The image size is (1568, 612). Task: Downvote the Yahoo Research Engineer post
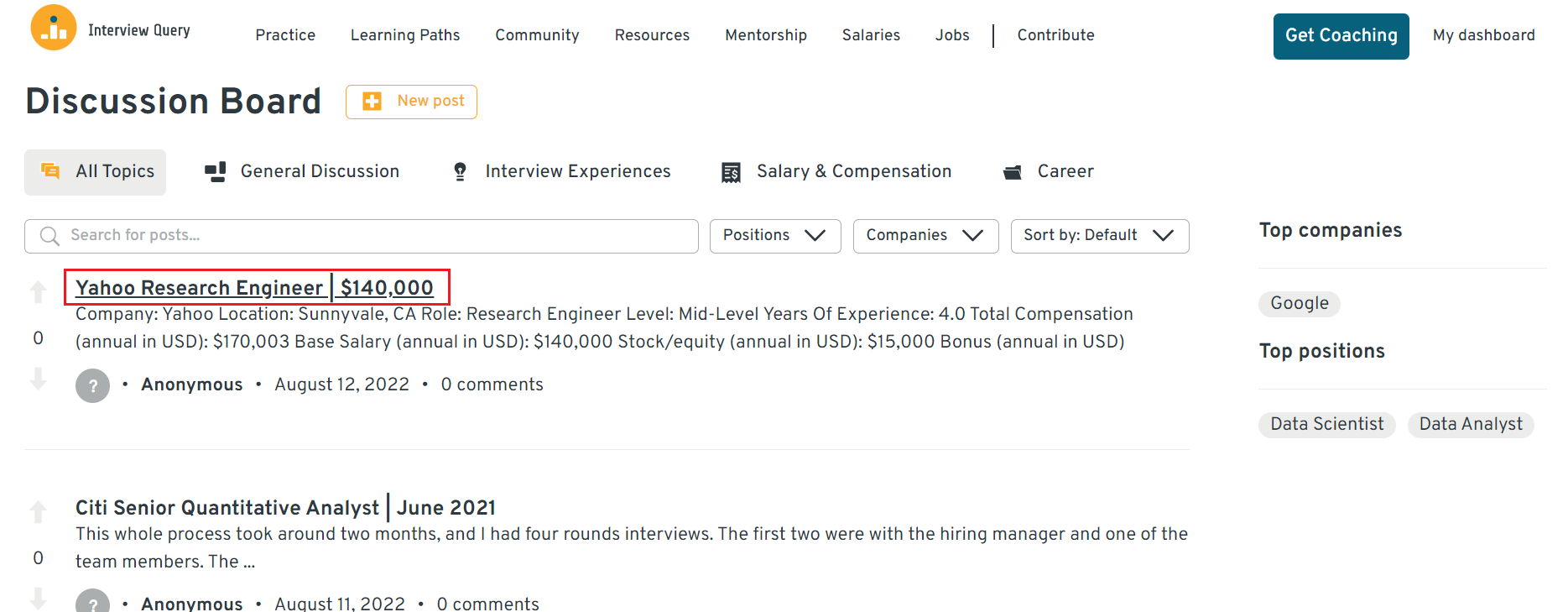click(x=38, y=379)
